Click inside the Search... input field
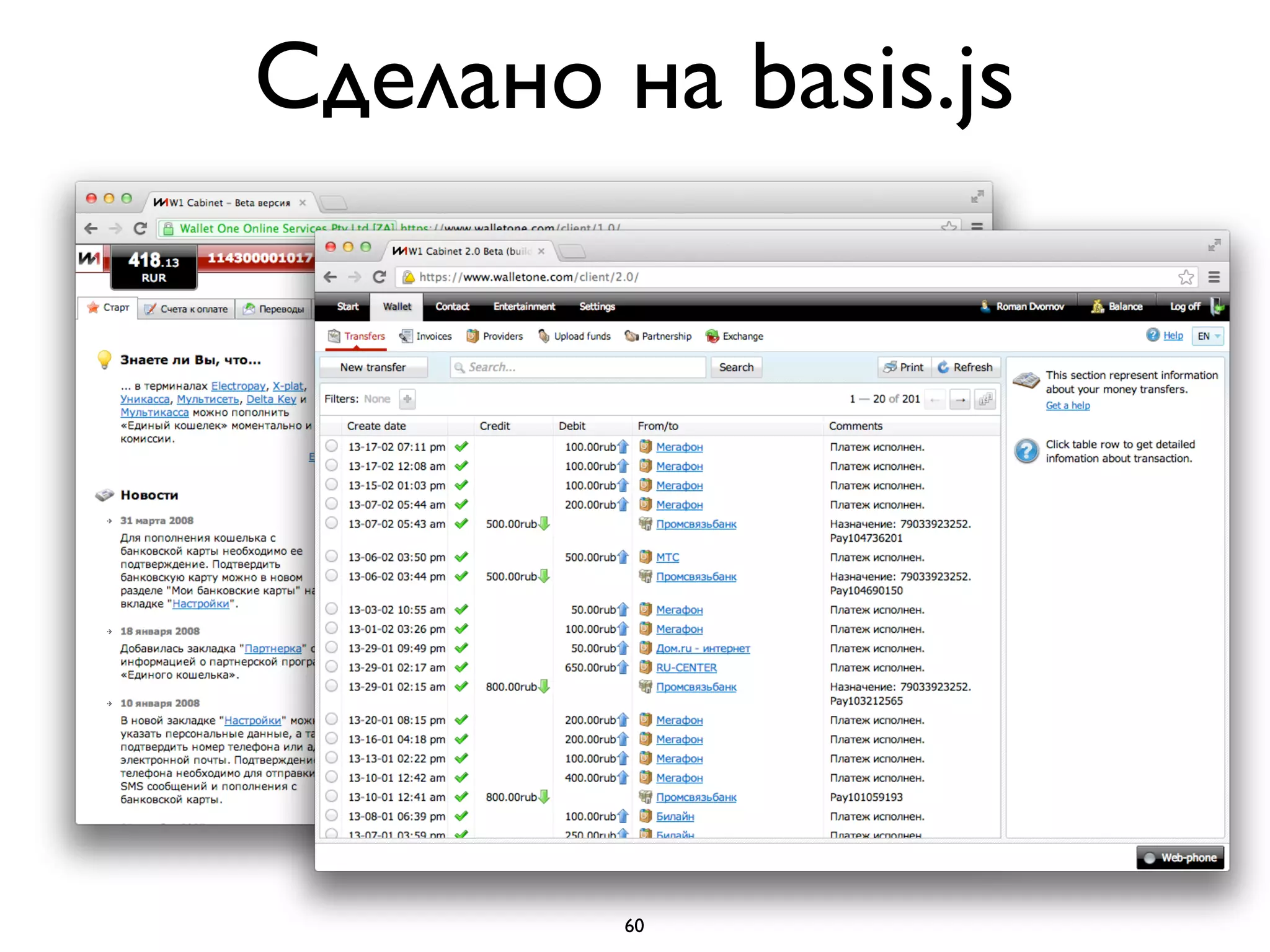The image size is (1270, 952). (578, 367)
